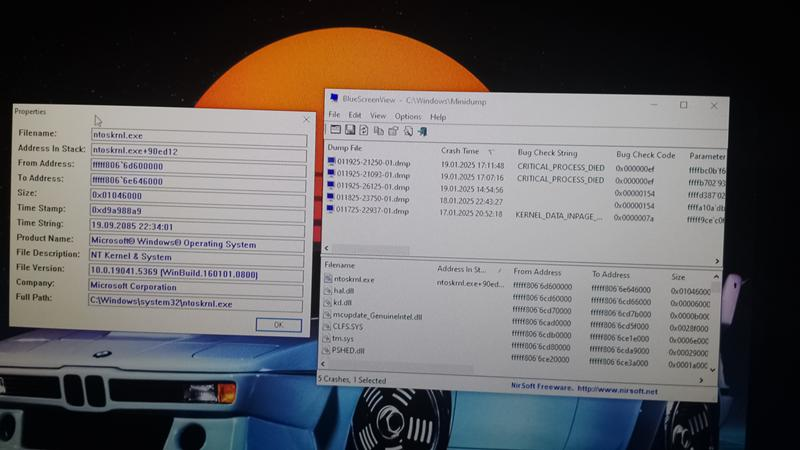The image size is (800, 450).
Task: Click scroll-up arrow in lower pane
Action: click(716, 277)
